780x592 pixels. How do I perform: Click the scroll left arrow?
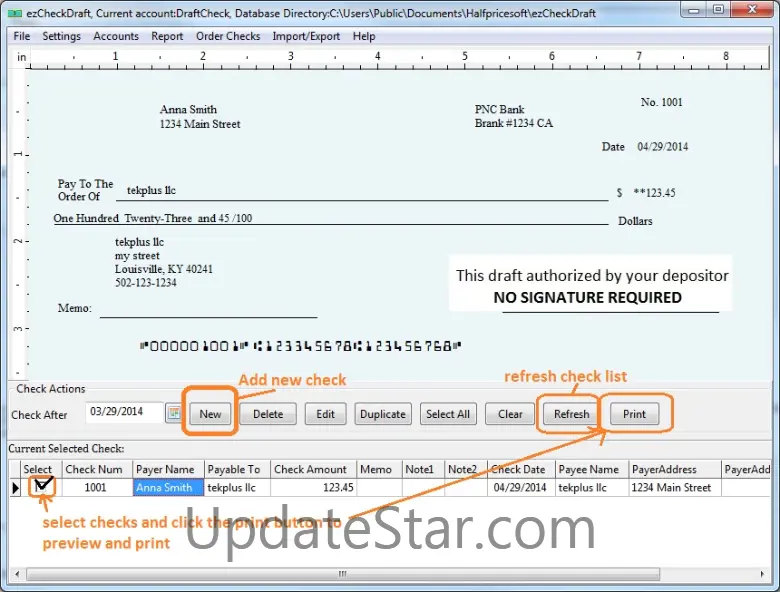pos(17,574)
